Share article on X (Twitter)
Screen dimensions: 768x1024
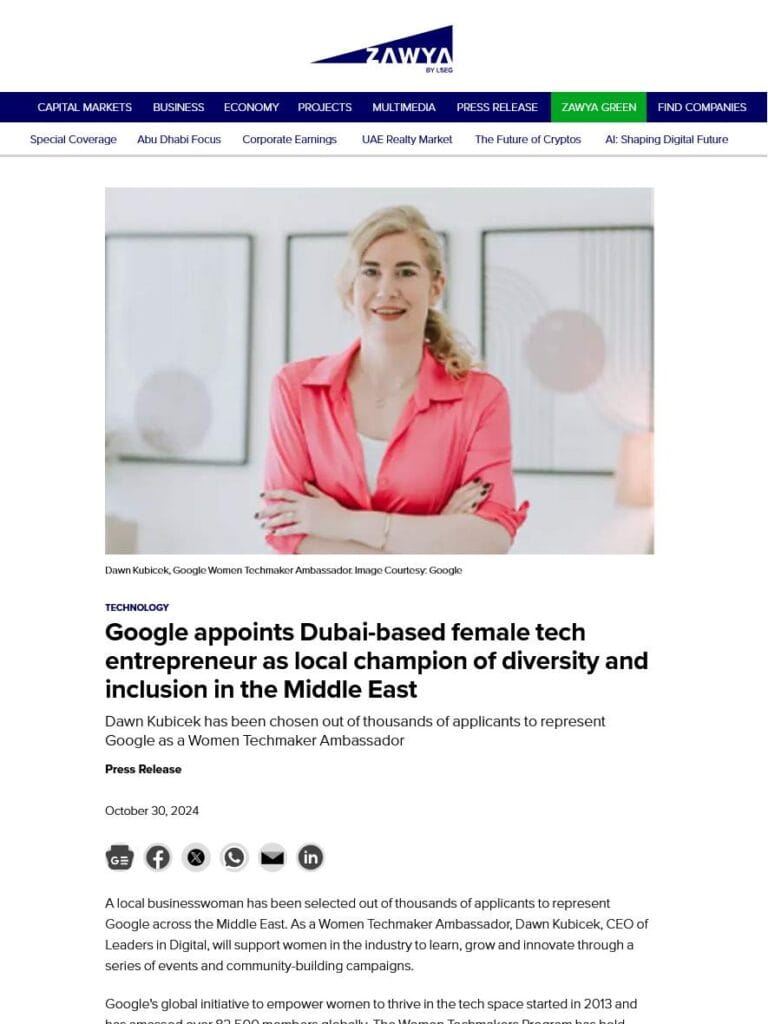tap(196, 857)
